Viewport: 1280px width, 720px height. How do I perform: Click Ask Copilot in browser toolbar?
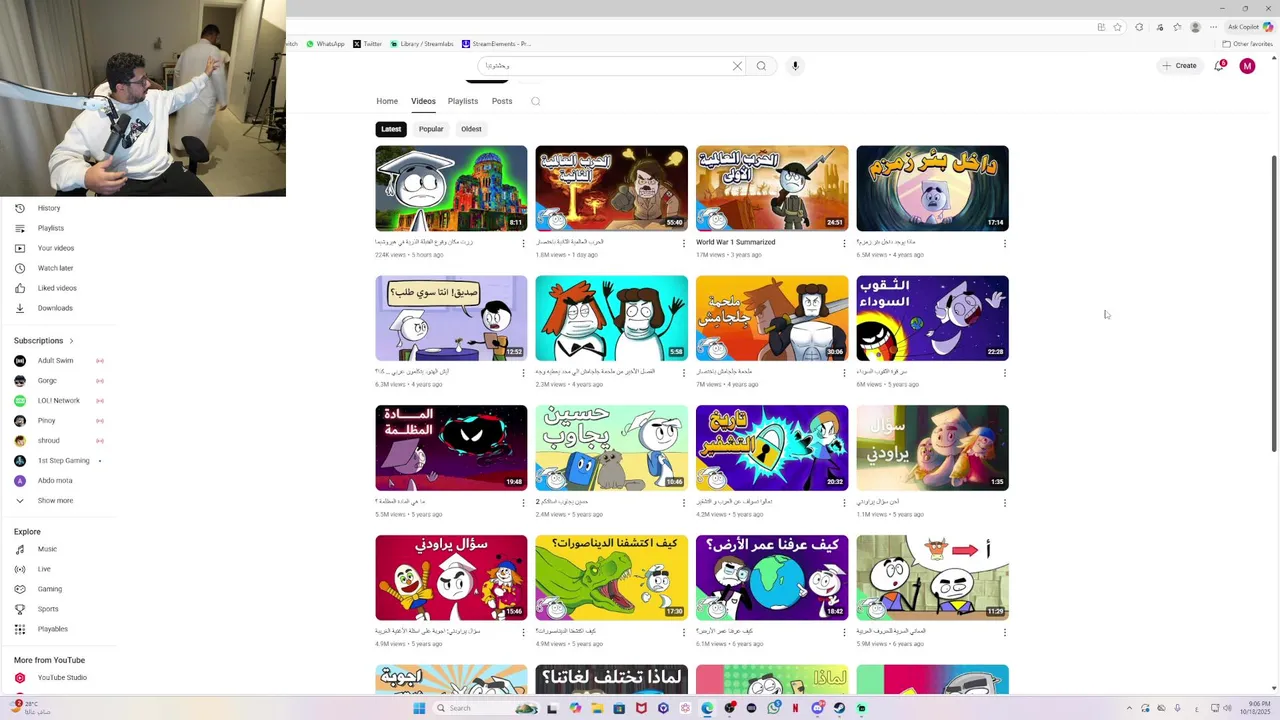[x=1250, y=27]
